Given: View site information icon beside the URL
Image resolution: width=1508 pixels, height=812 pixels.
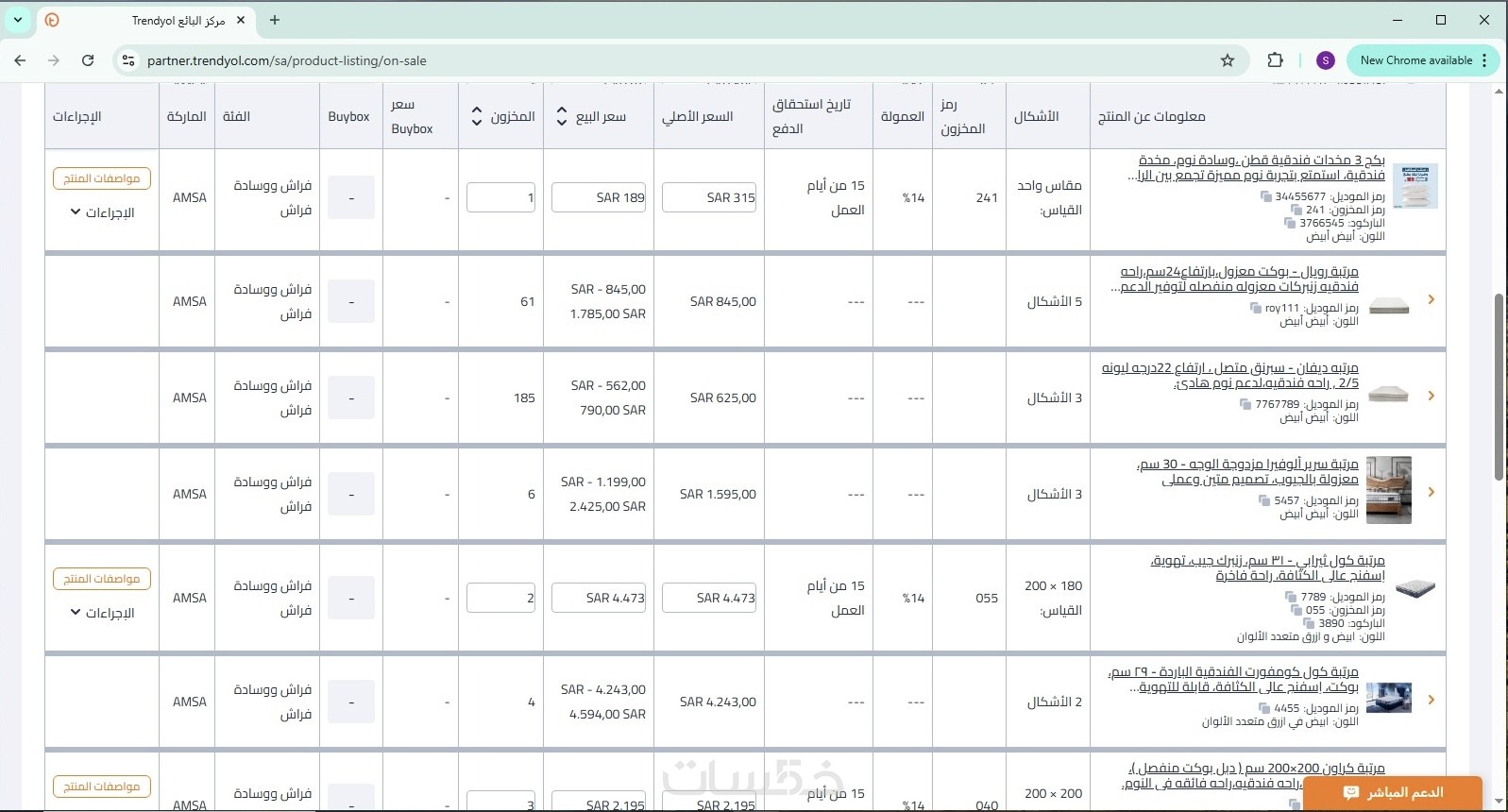Looking at the screenshot, I should click(x=127, y=60).
